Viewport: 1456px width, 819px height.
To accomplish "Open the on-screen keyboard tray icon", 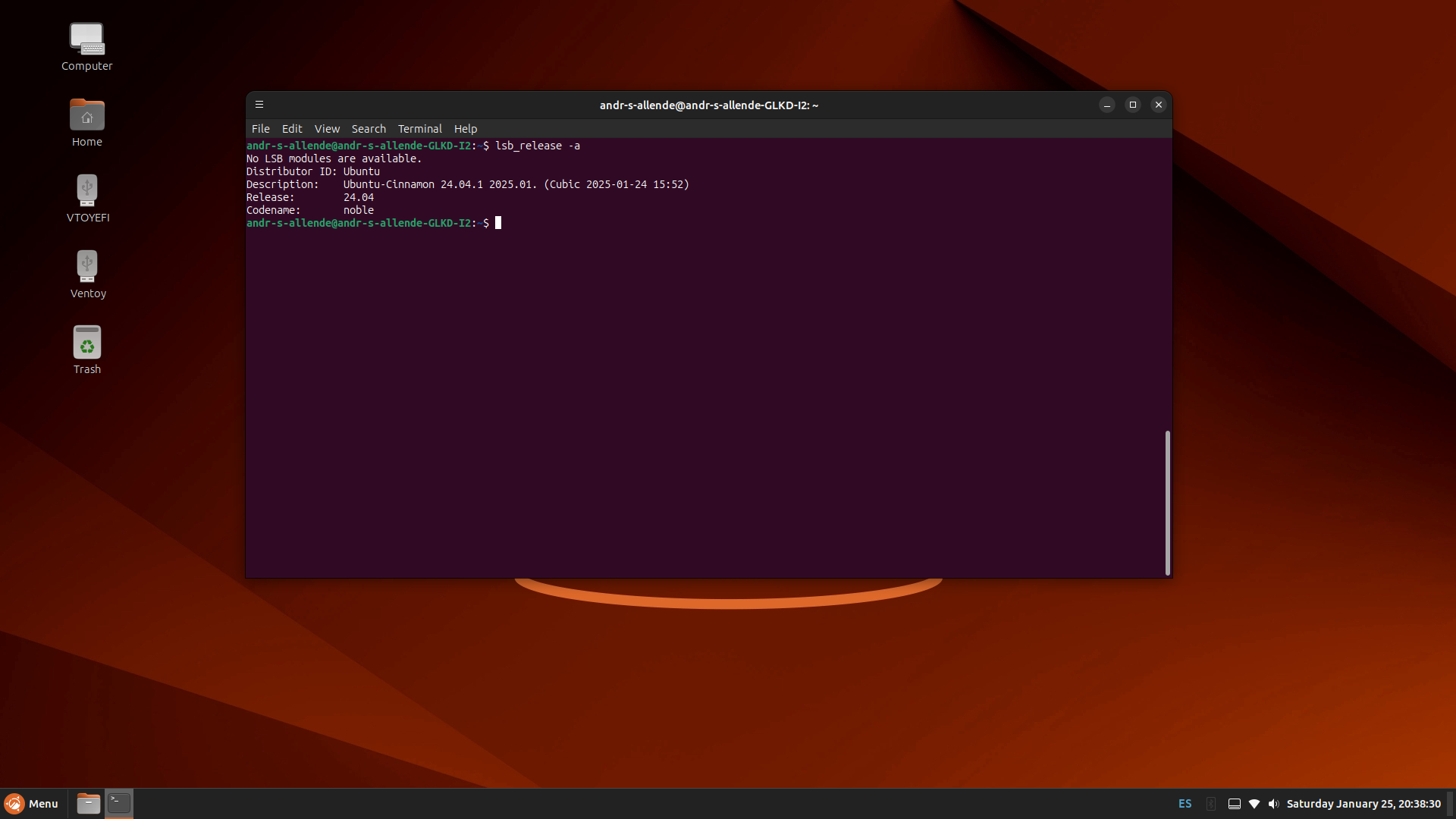I will tap(1235, 804).
